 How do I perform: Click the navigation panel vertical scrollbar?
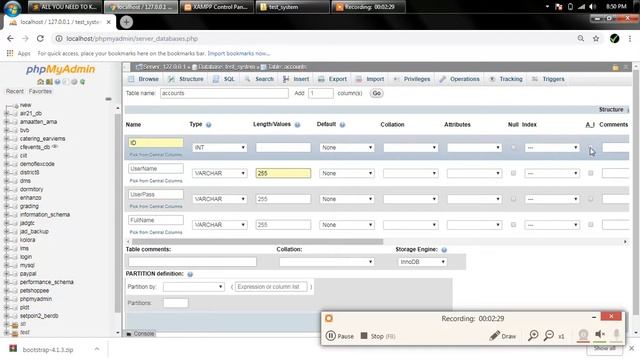tap(118, 212)
